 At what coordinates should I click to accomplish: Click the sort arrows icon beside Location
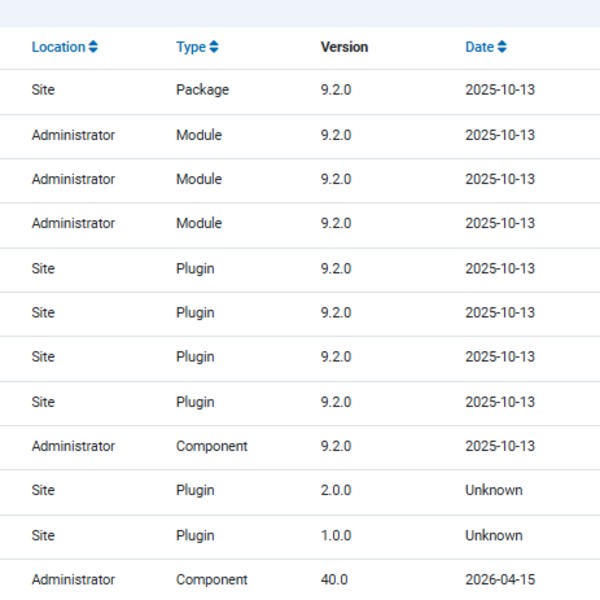[x=93, y=47]
